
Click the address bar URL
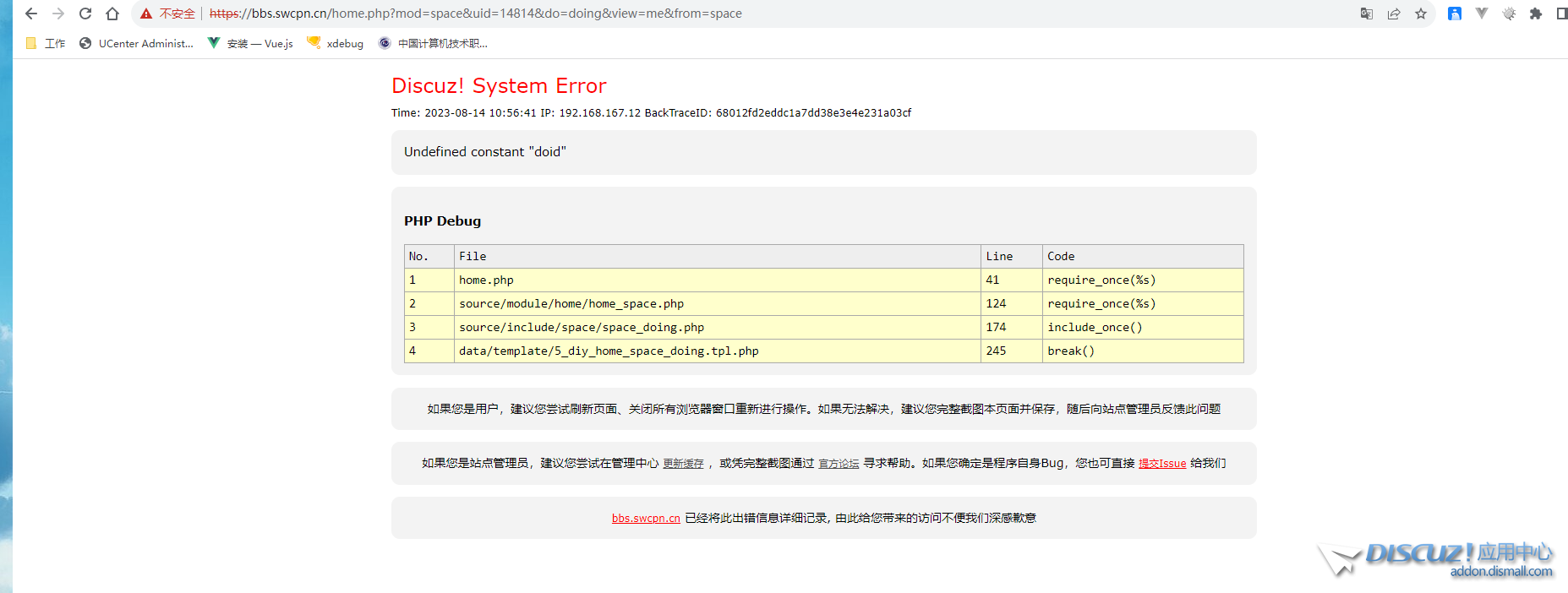(475, 14)
